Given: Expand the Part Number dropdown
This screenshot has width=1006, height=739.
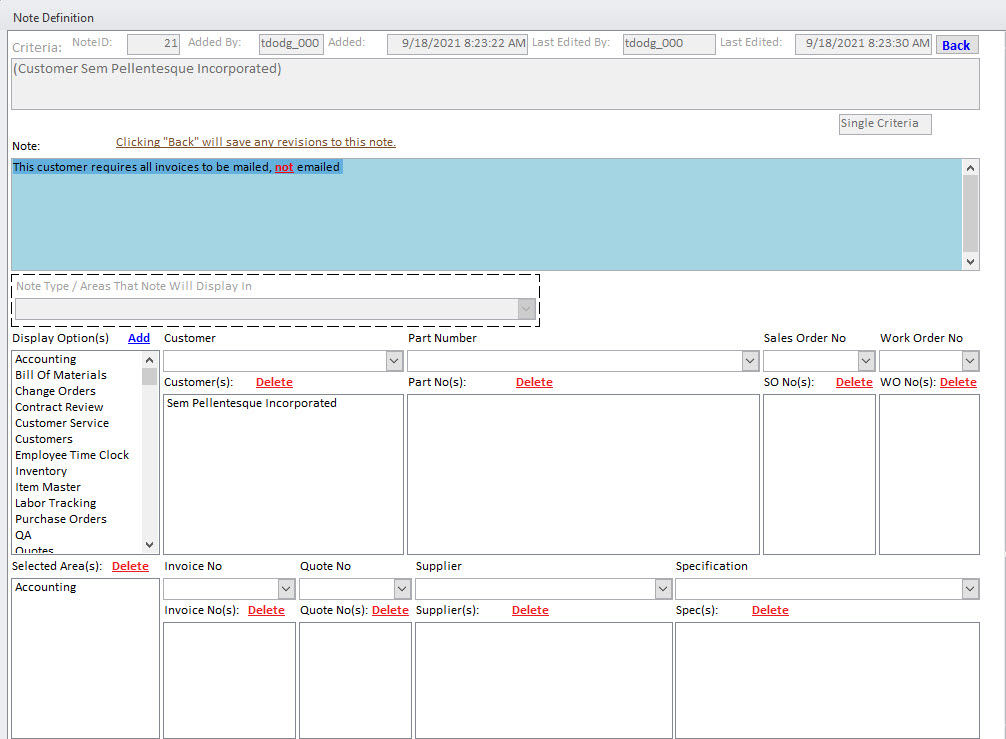Looking at the screenshot, I should point(750,361).
